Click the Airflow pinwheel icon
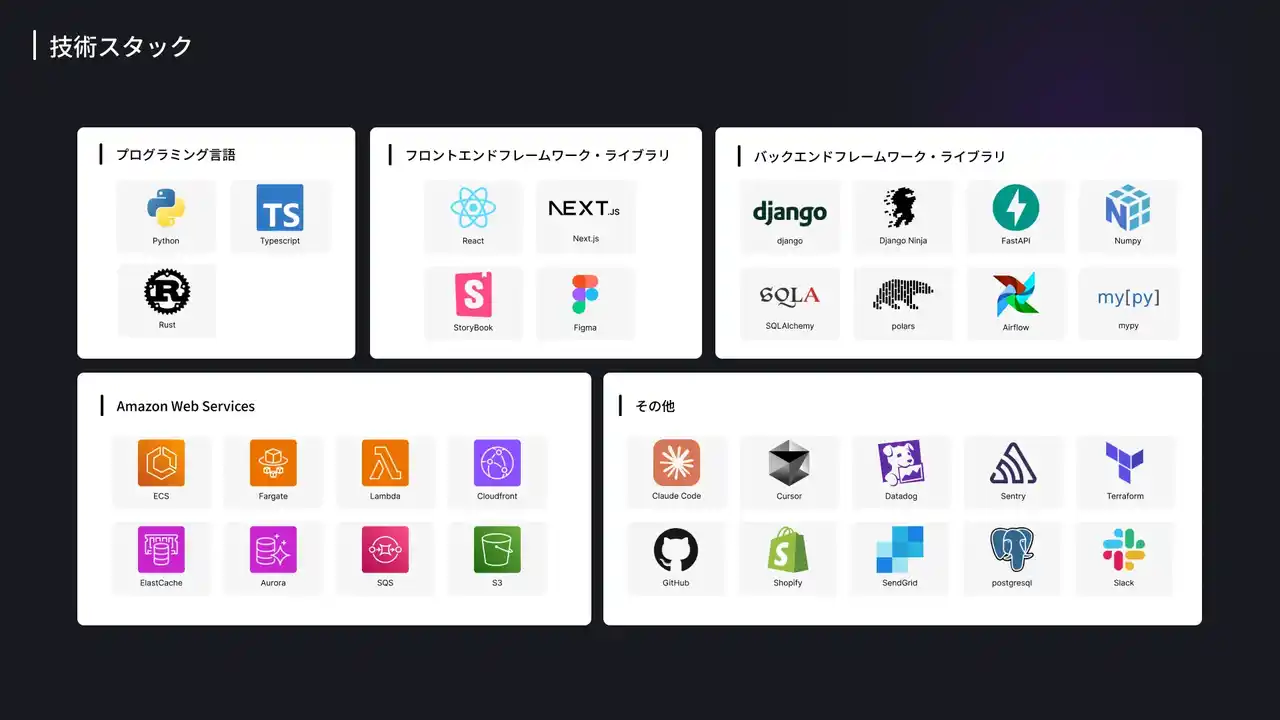The width and height of the screenshot is (1280, 720). click(1015, 295)
